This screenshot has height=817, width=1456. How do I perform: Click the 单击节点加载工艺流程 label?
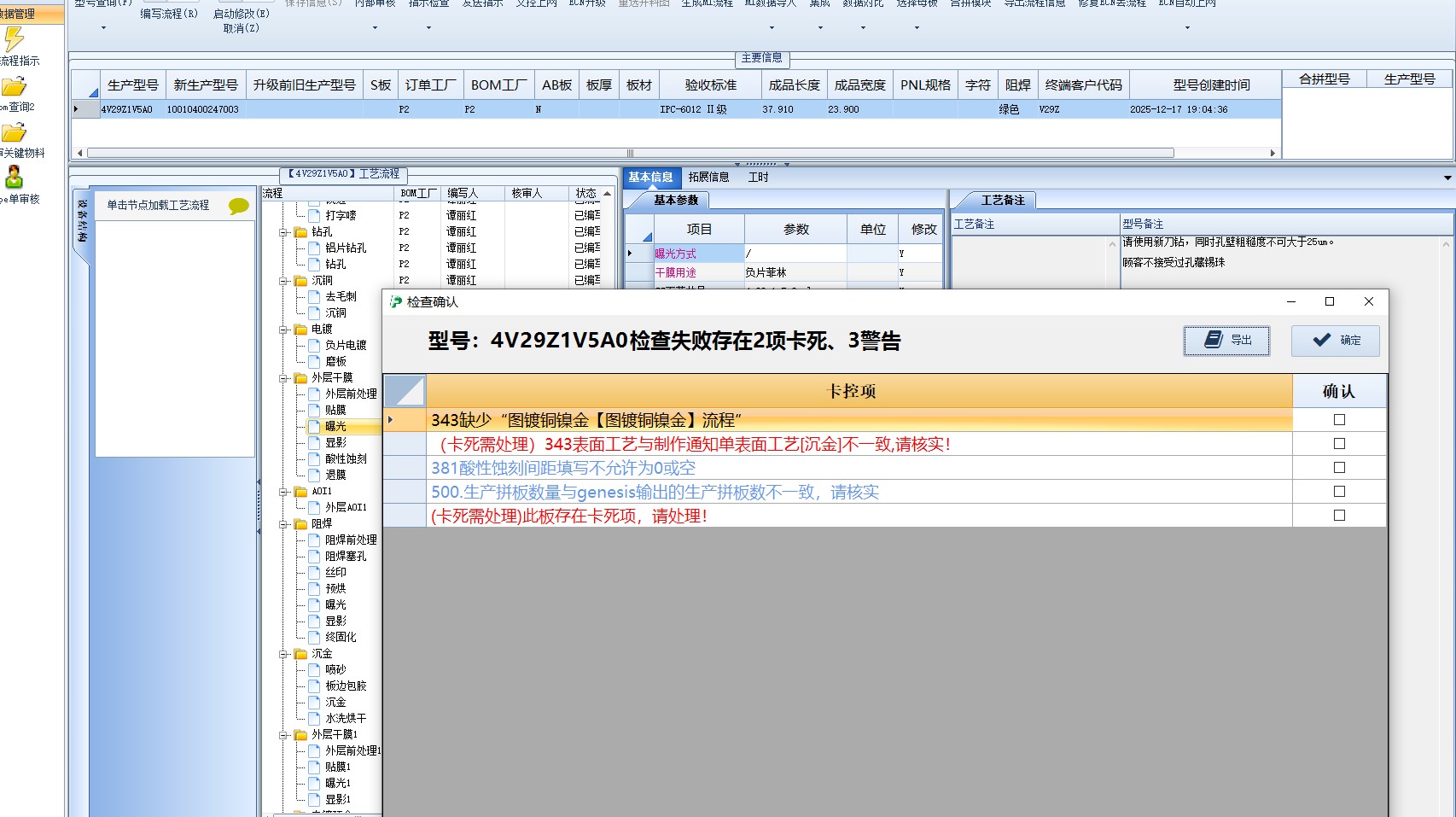tap(158, 206)
